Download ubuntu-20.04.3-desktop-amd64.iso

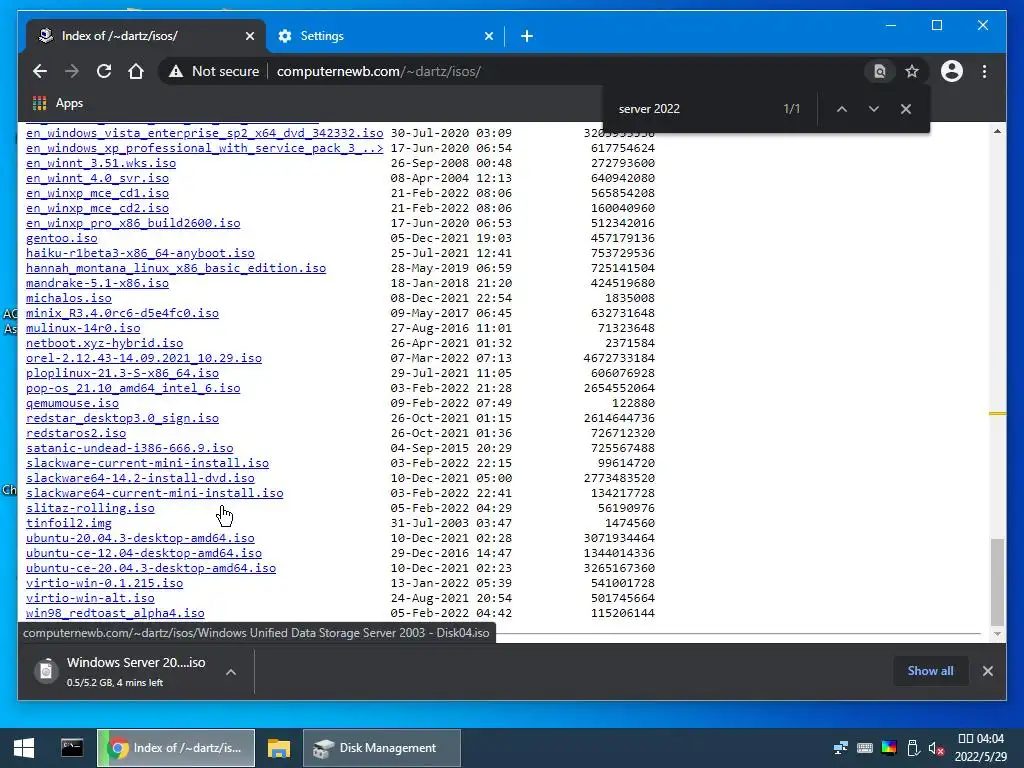(x=140, y=539)
